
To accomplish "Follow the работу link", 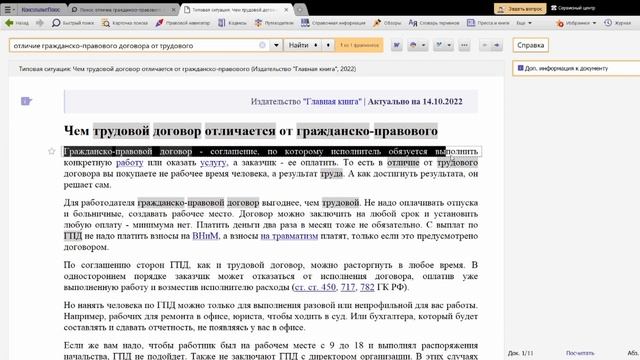I will pos(129,162).
